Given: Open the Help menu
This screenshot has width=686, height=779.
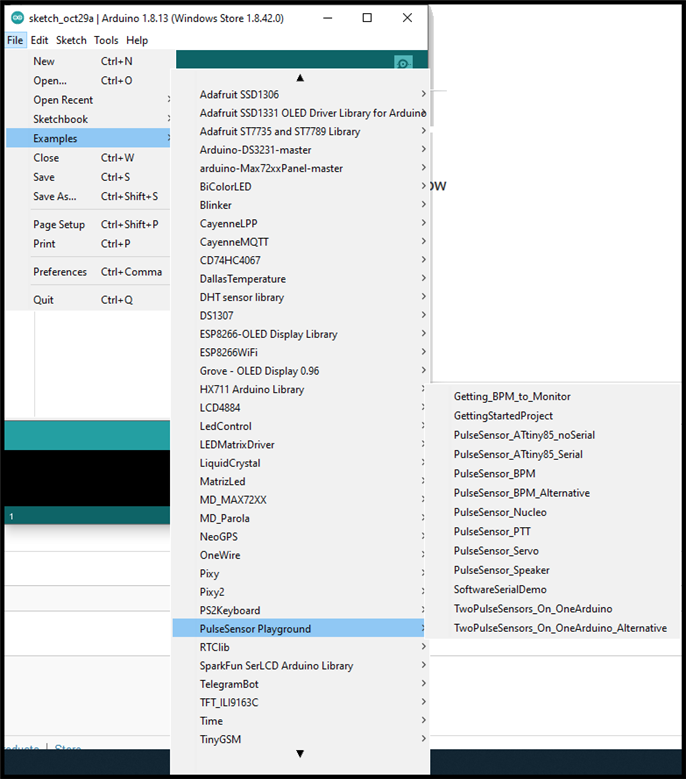Looking at the screenshot, I should pos(137,40).
